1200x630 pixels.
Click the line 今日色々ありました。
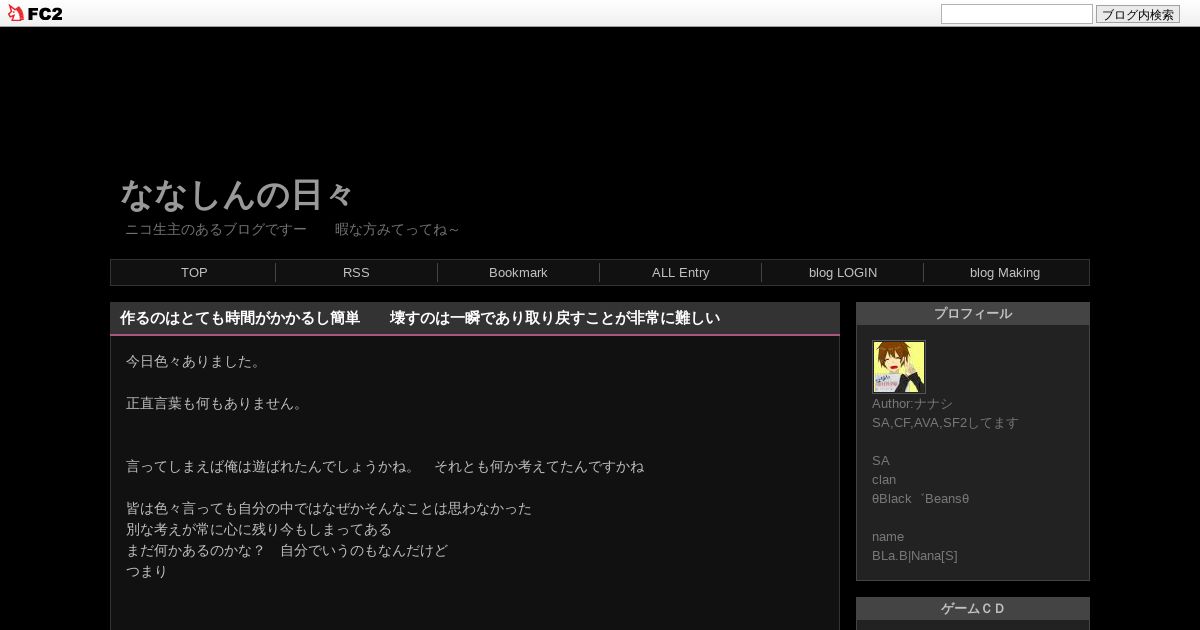tap(196, 361)
